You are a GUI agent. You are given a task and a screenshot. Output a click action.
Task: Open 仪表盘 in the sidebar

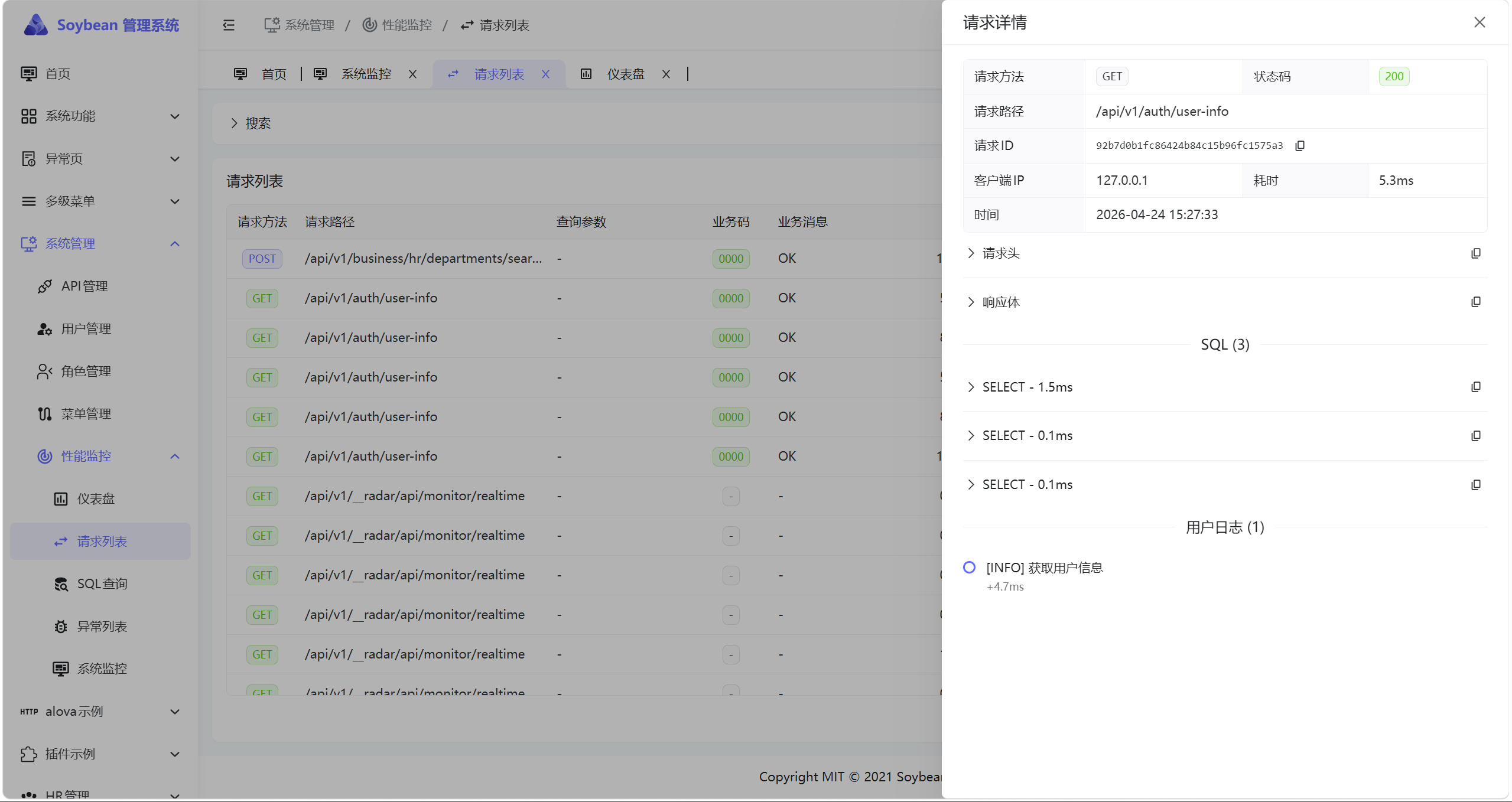click(96, 498)
